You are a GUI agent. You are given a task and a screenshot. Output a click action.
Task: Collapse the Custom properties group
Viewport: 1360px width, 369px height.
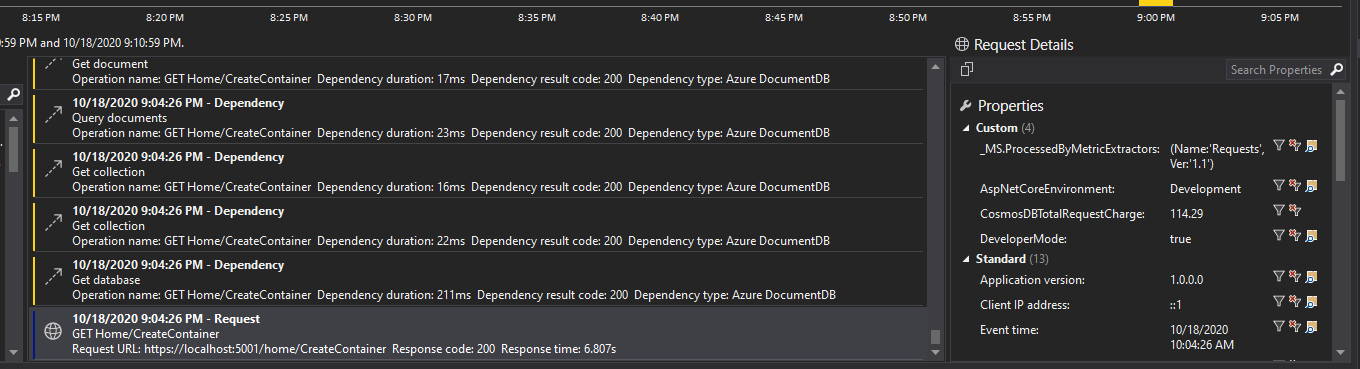click(966, 128)
